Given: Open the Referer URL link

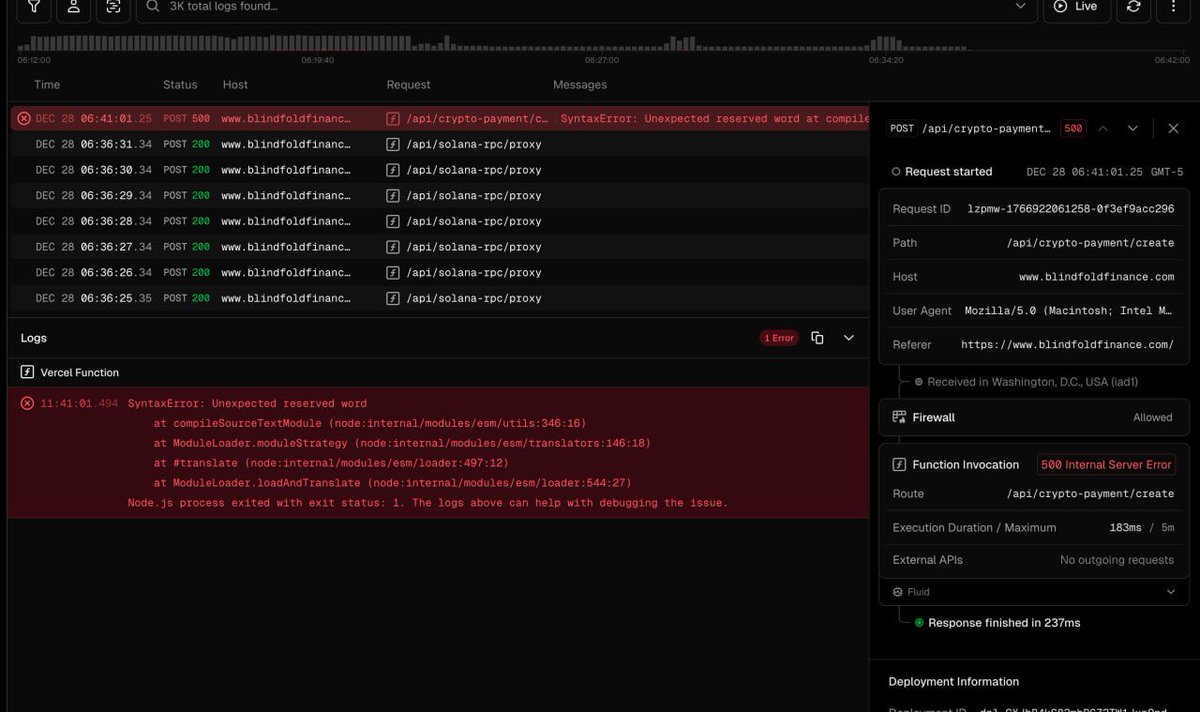Looking at the screenshot, I should [1068, 345].
